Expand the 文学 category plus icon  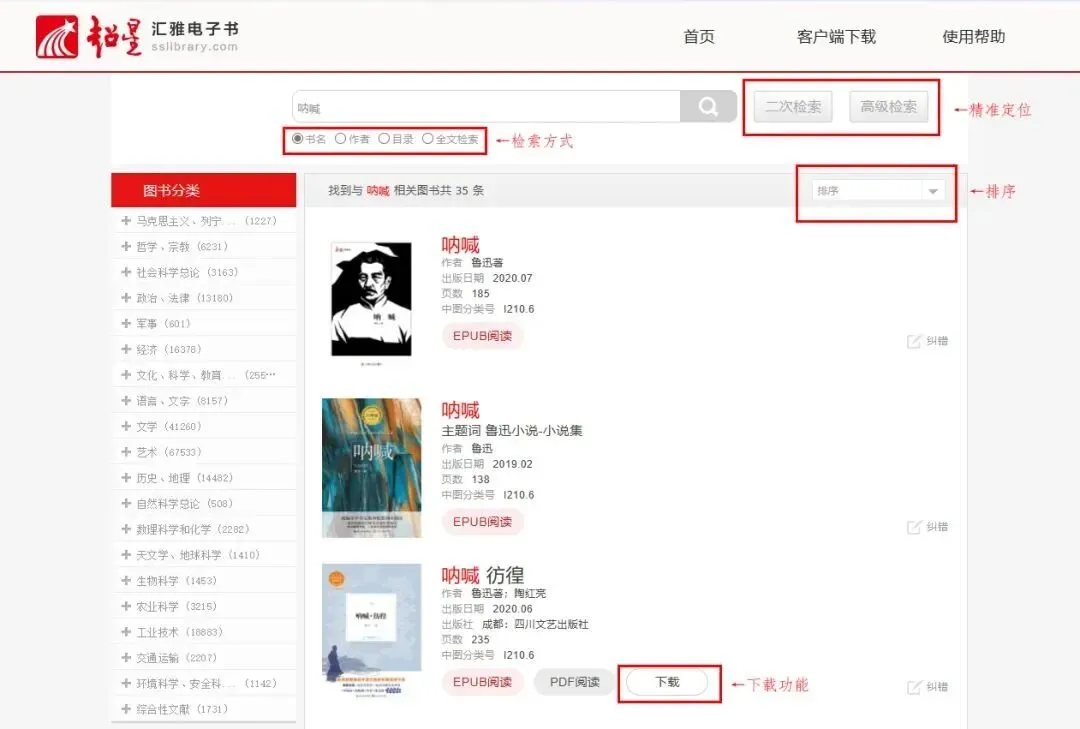[x=126, y=427]
